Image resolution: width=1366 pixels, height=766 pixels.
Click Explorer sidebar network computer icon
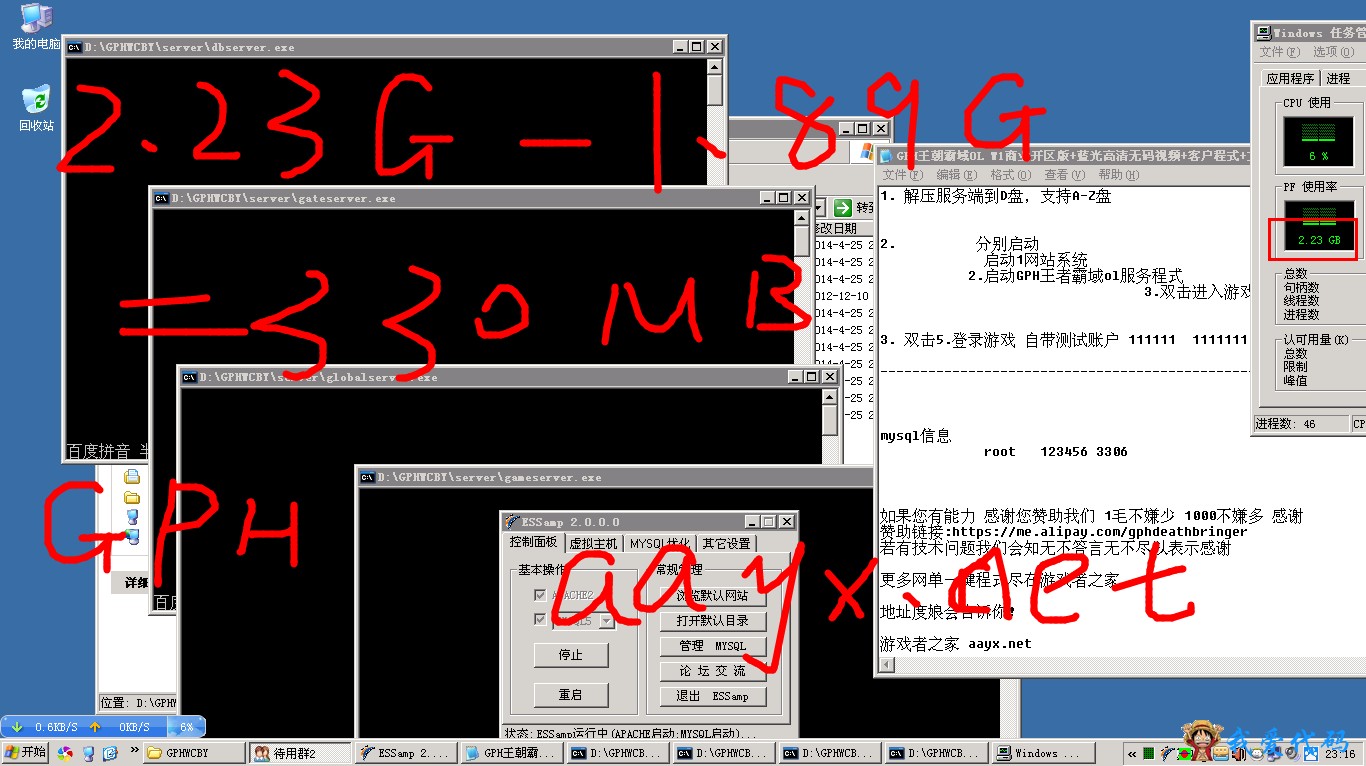(131, 538)
